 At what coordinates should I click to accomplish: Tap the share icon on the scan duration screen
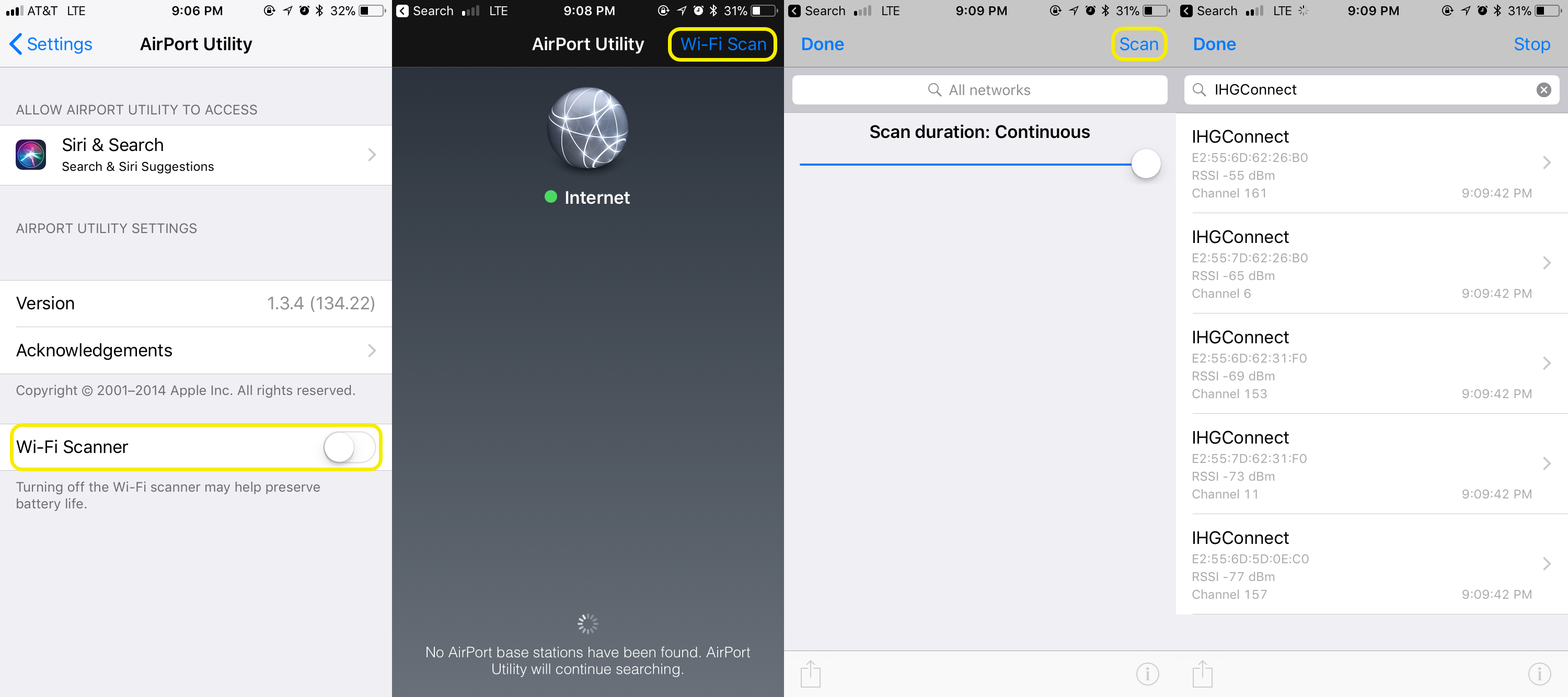[x=810, y=673]
